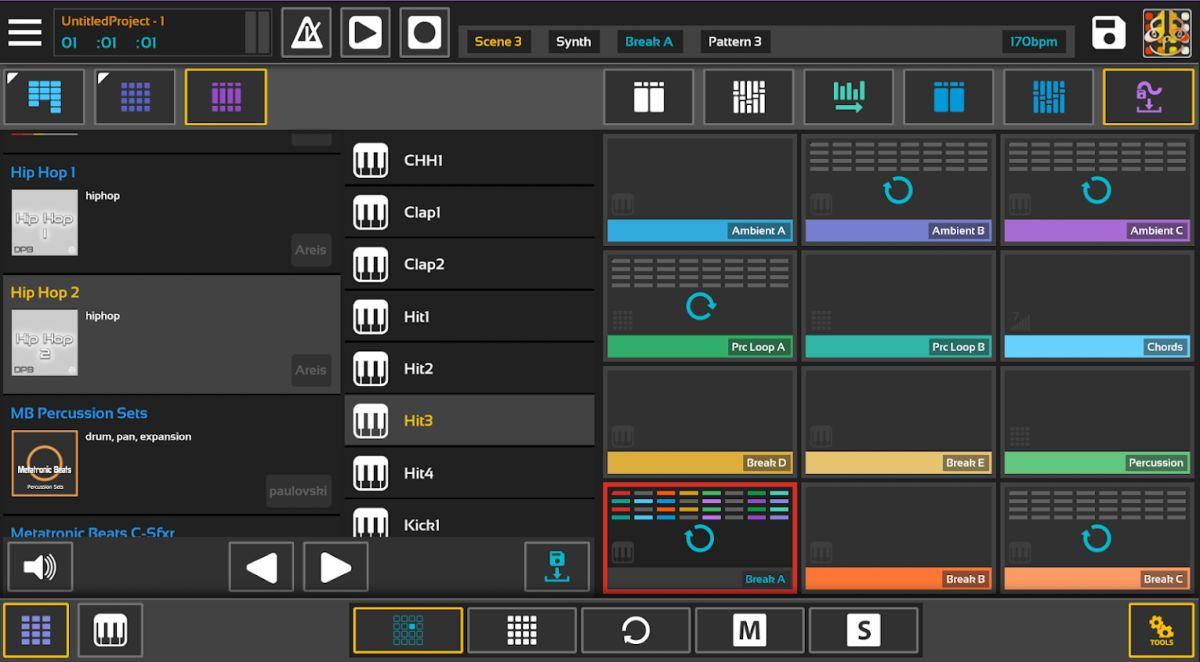Toggle Solo mode with S button
1200x662 pixels.
coord(863,630)
